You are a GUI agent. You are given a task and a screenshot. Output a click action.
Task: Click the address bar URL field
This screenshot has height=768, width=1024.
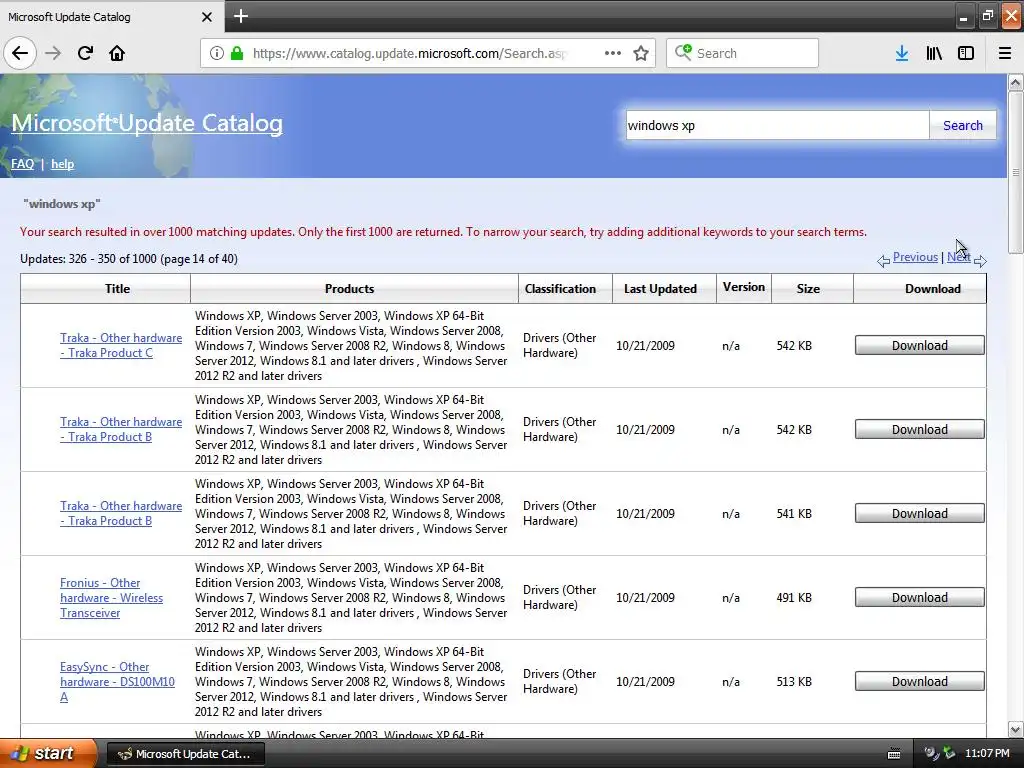(x=410, y=53)
